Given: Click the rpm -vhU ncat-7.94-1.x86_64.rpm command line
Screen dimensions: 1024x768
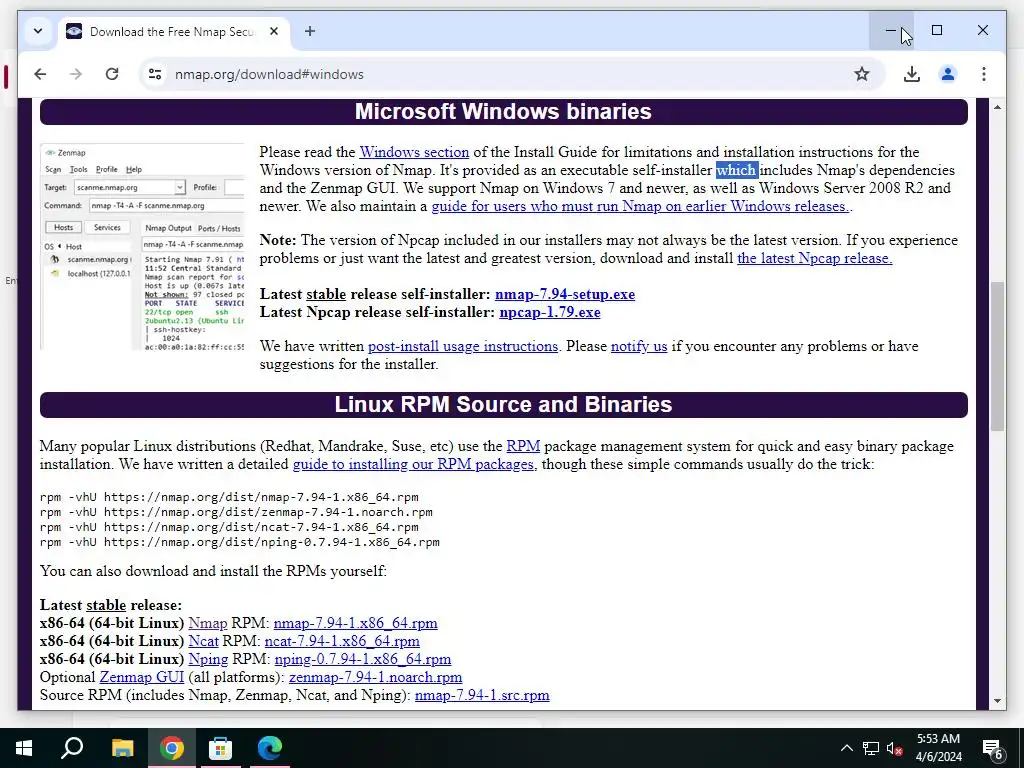Looking at the screenshot, I should point(229,528).
